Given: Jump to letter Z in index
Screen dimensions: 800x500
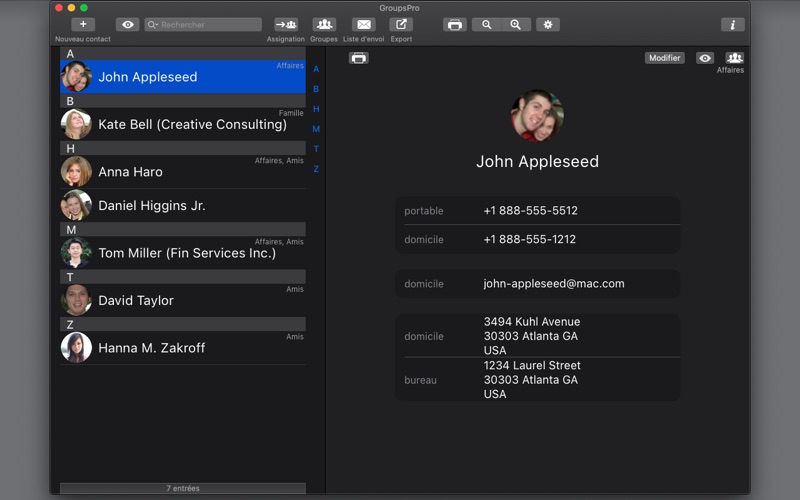Looking at the screenshot, I should (316, 168).
